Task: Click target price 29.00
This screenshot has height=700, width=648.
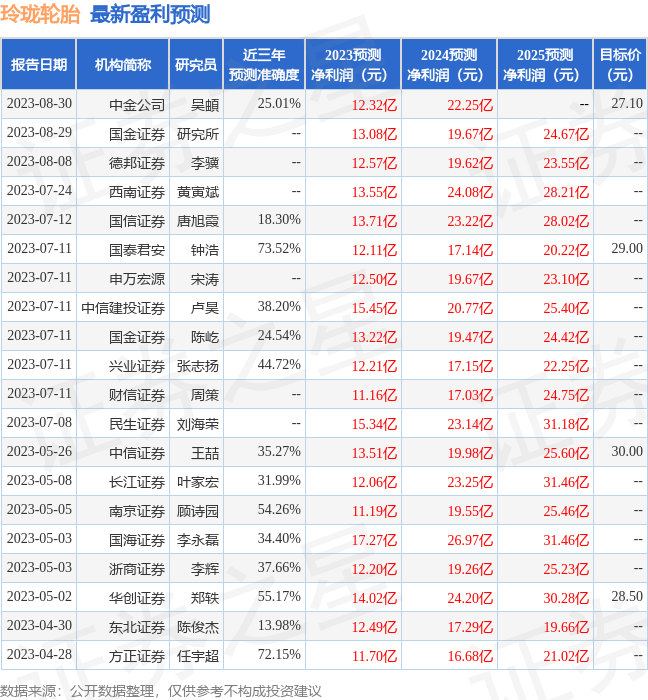Action: [627, 249]
